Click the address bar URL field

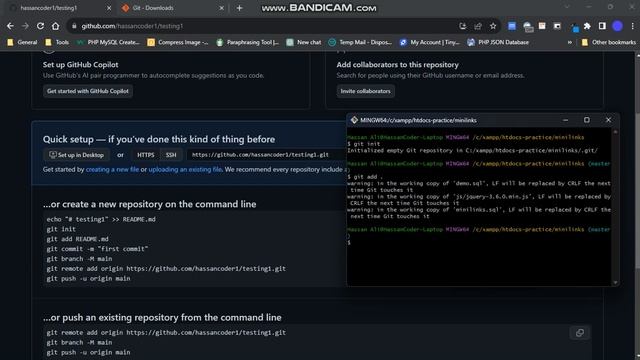click(261, 26)
